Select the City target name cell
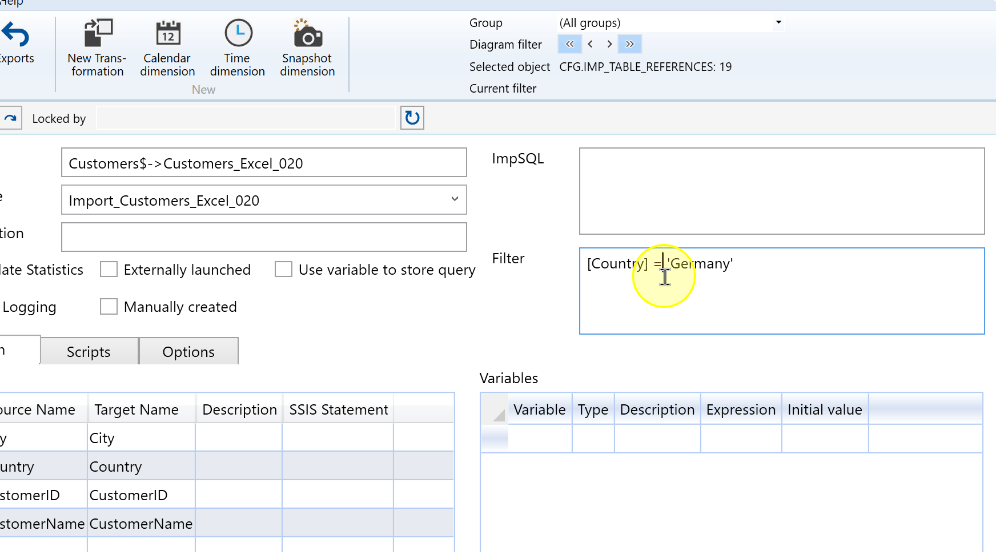996x552 pixels. [x=141, y=438]
